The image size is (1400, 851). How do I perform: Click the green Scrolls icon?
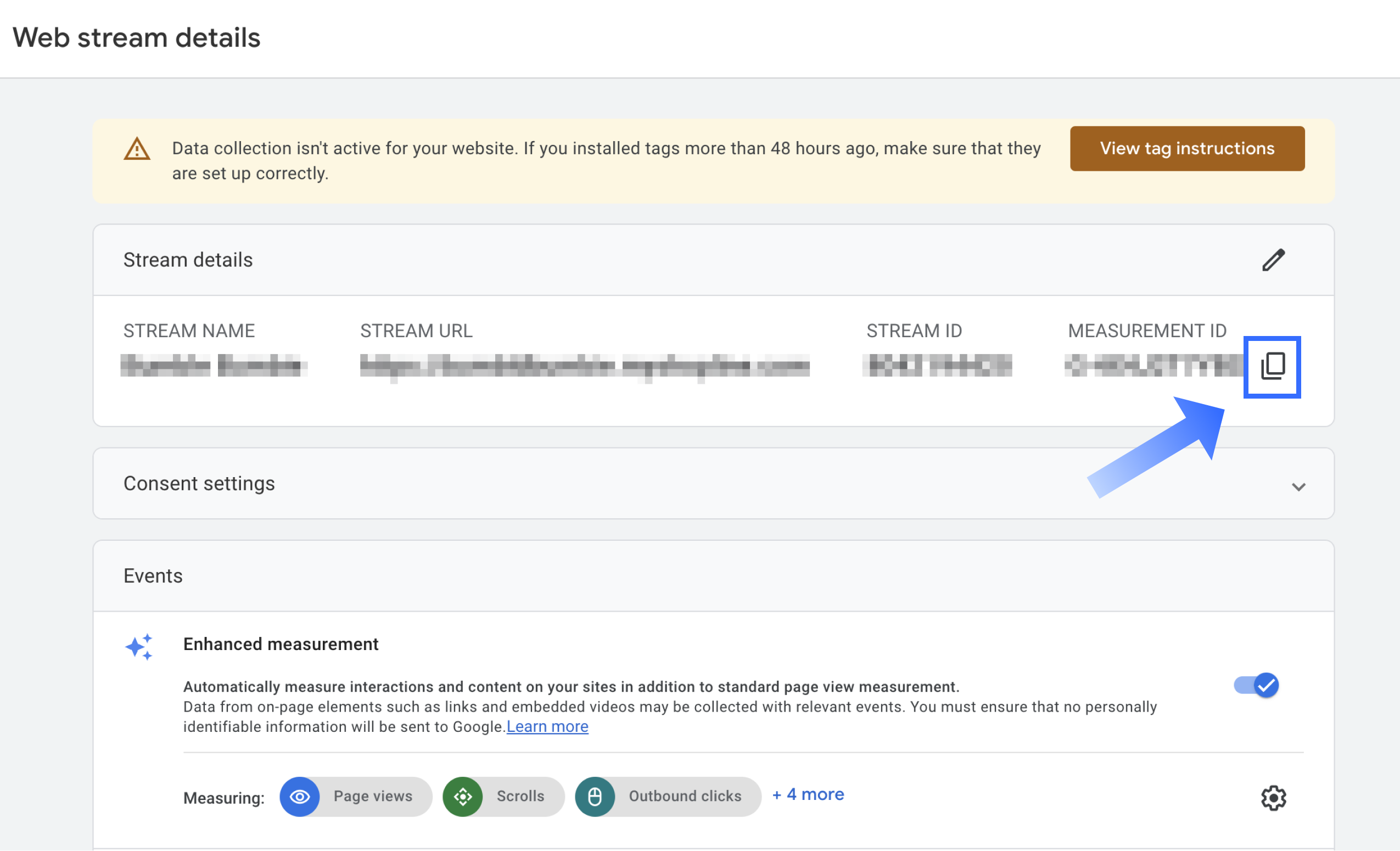[x=462, y=797]
